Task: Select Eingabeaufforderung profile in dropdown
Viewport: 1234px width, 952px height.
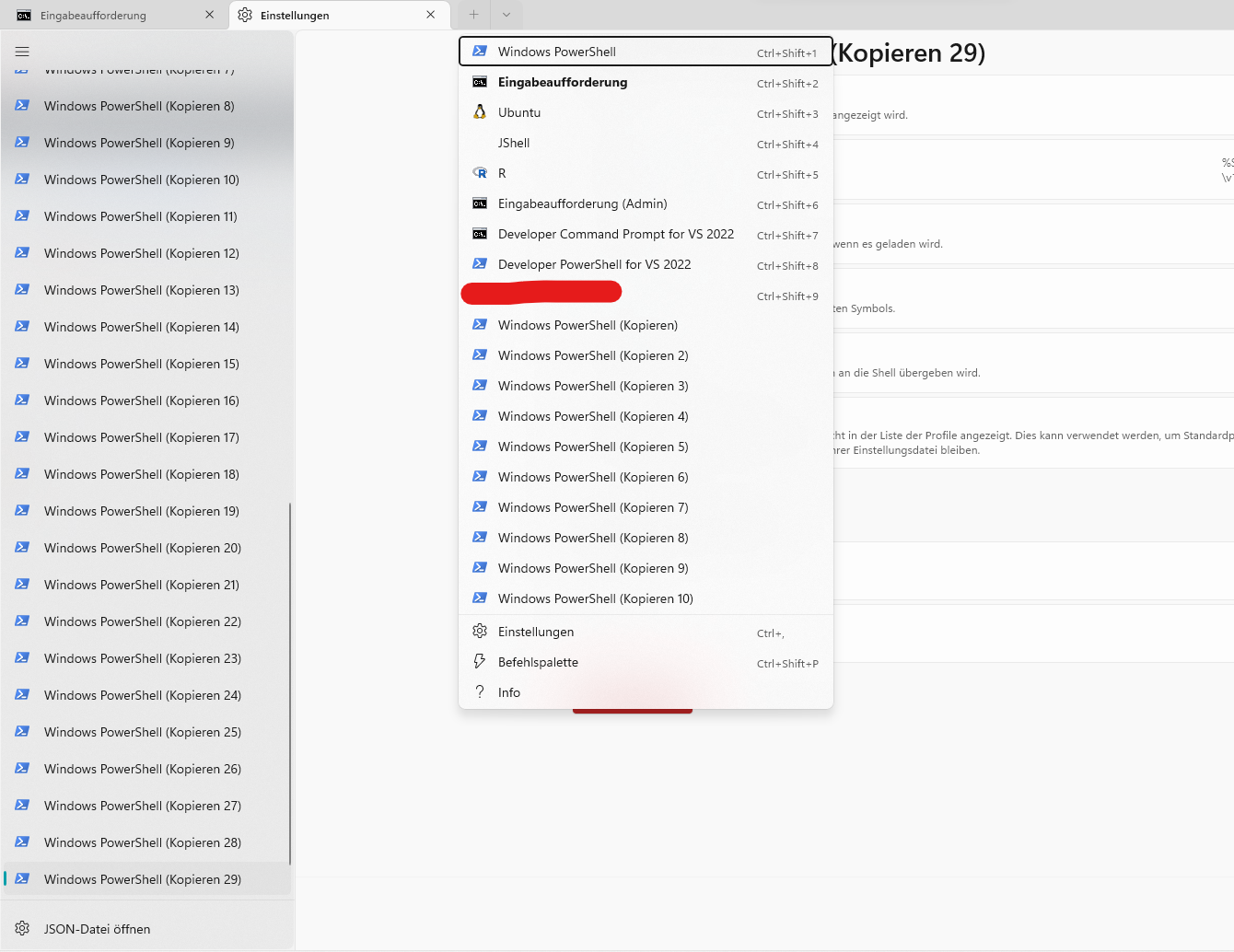Action: [x=646, y=82]
